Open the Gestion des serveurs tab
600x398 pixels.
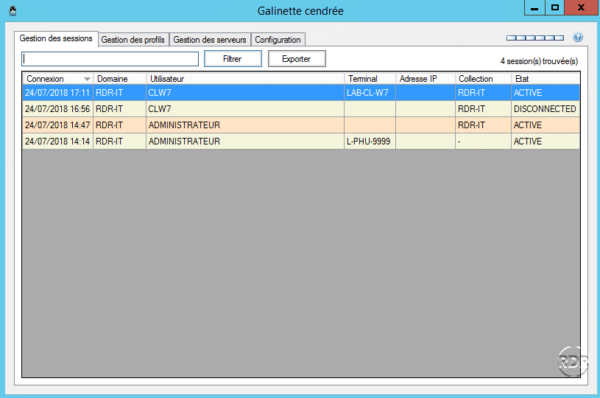click(210, 39)
